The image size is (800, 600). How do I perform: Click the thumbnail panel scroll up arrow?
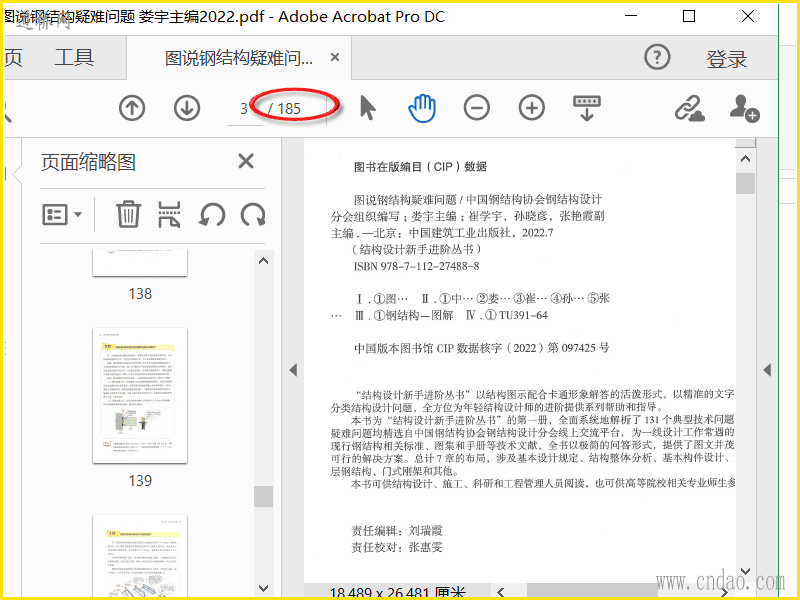click(x=263, y=261)
